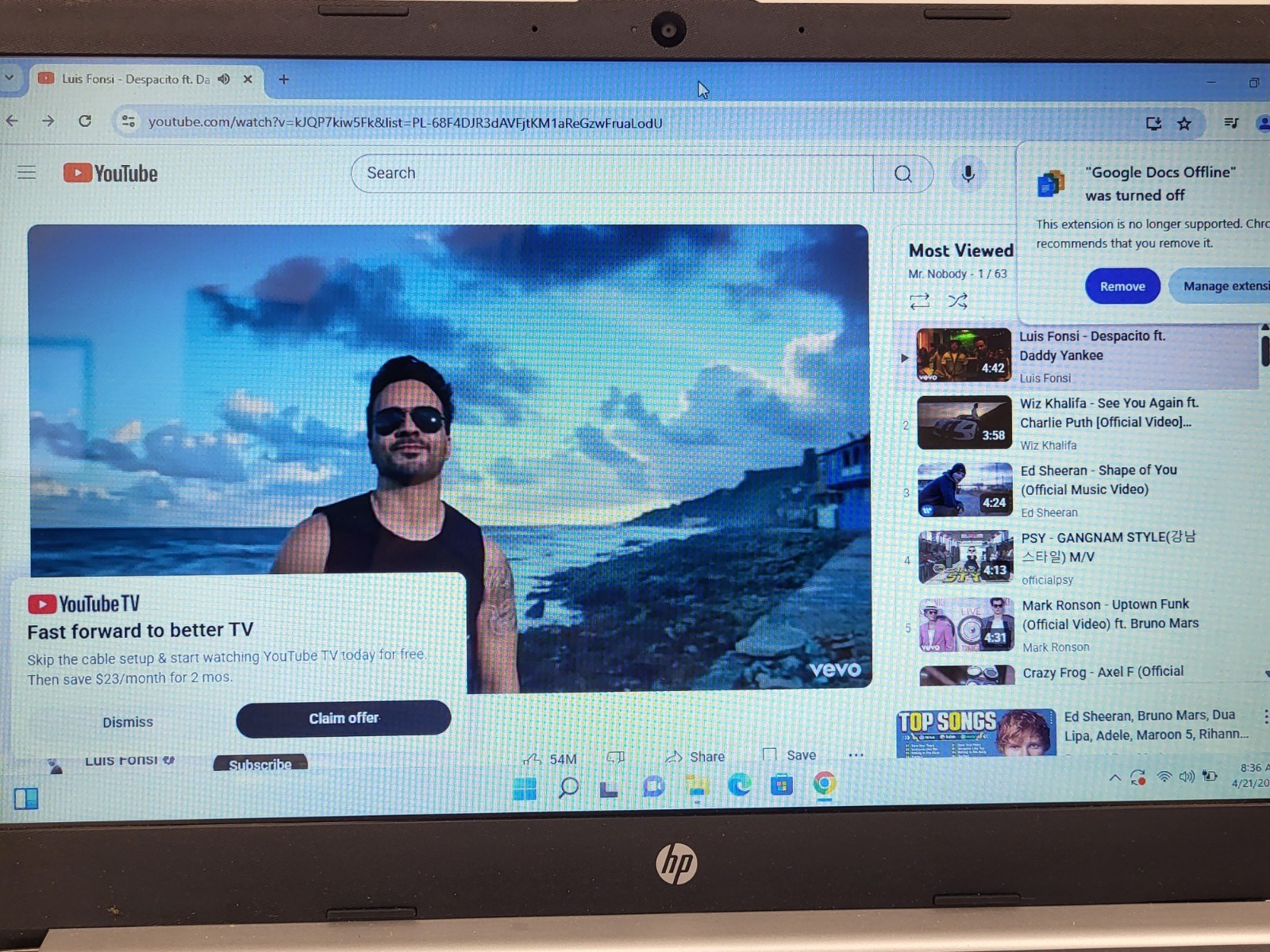Screen dimensions: 1270x952
Task: Select PSY - GANGNAM STYLE title
Action: (1108, 547)
